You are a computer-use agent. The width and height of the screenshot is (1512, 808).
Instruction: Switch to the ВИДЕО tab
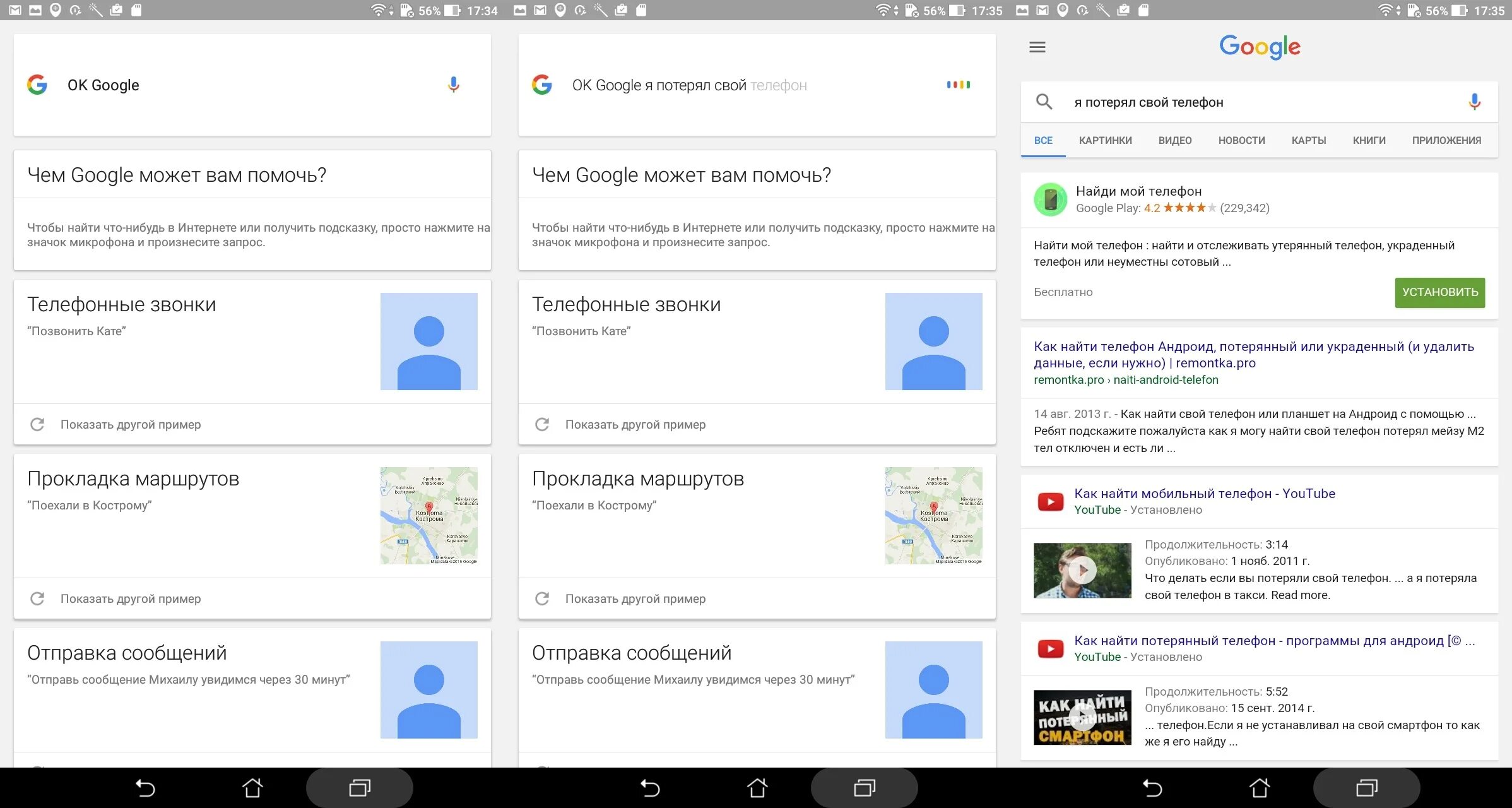click(1174, 140)
